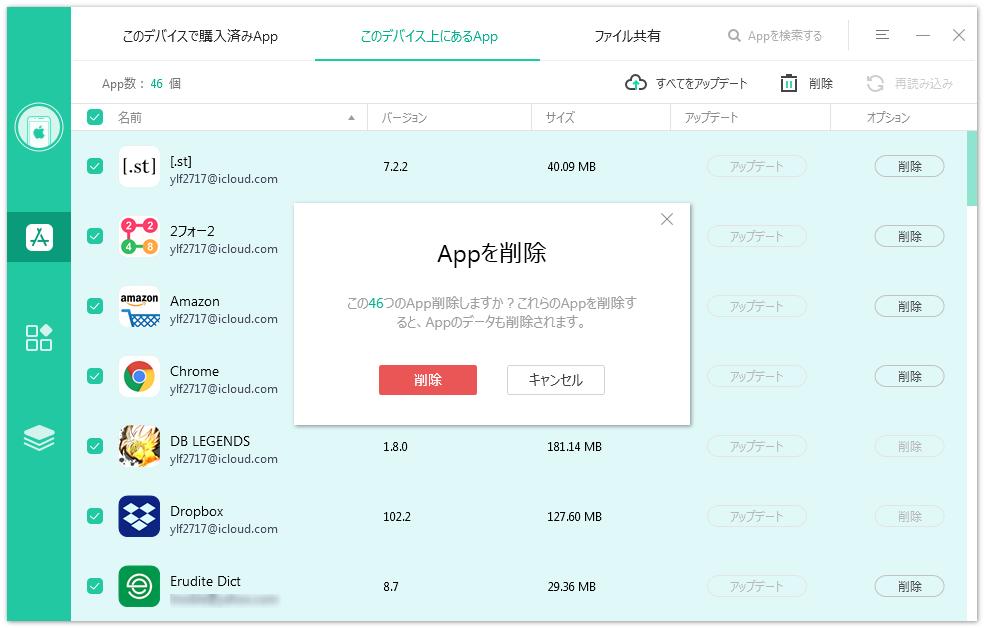Click the vertical scrollbar thumb
The height and width of the screenshot is (628, 984).
(x=972, y=168)
